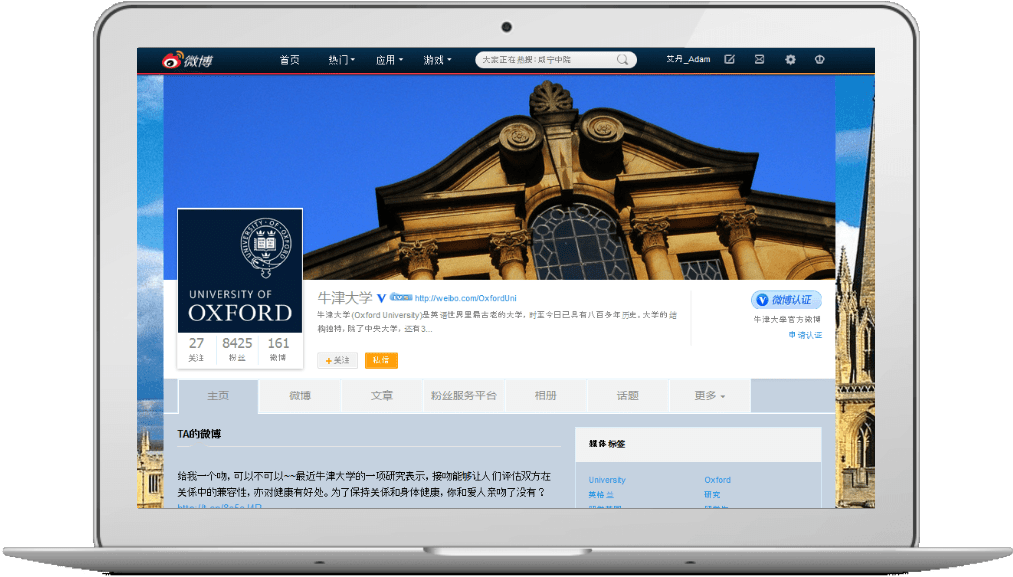Click the Lv membership level icon beside the username
1013x577 pixels.
tap(401, 297)
